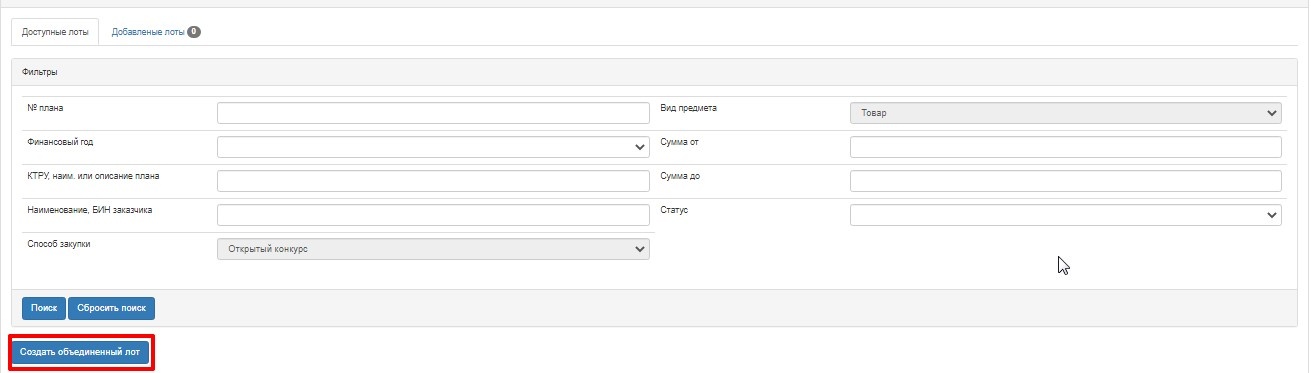Click the Сбросить поиск button
1311x373 pixels.
[x=112, y=308]
